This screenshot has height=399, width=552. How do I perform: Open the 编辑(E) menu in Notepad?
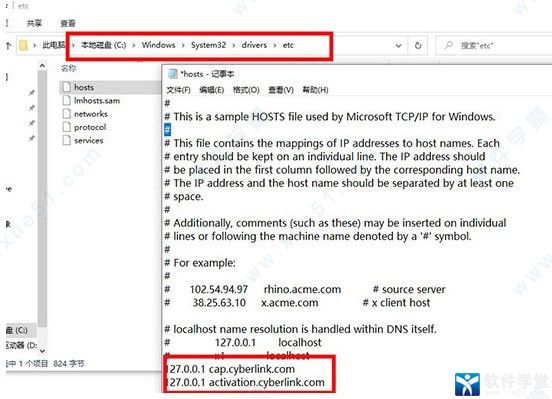coord(212,90)
